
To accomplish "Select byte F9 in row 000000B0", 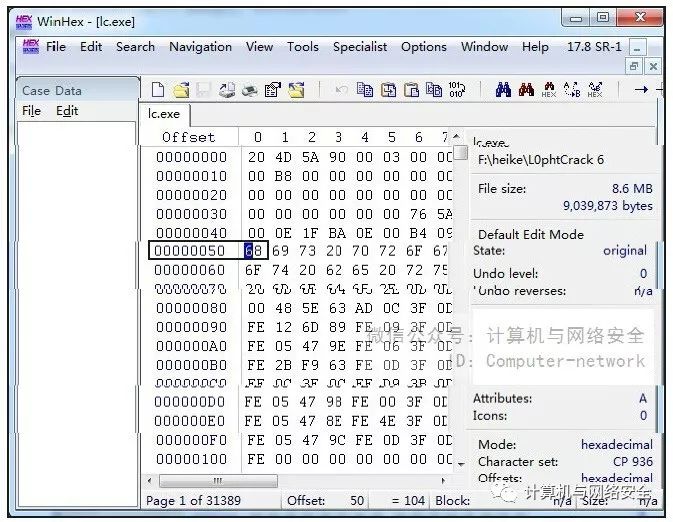I will click(x=310, y=365).
